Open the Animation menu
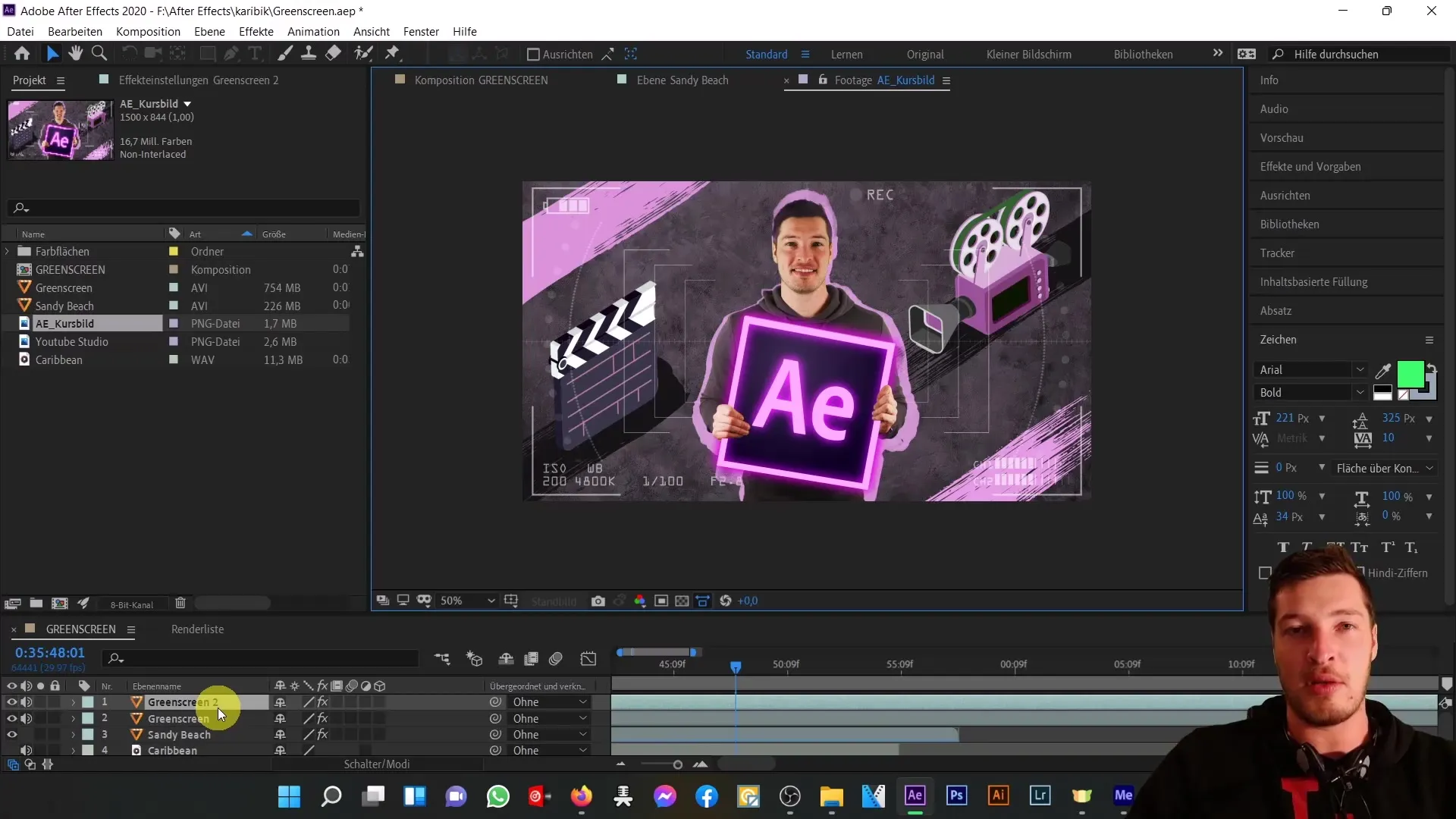This screenshot has height=819, width=1456. (x=313, y=32)
